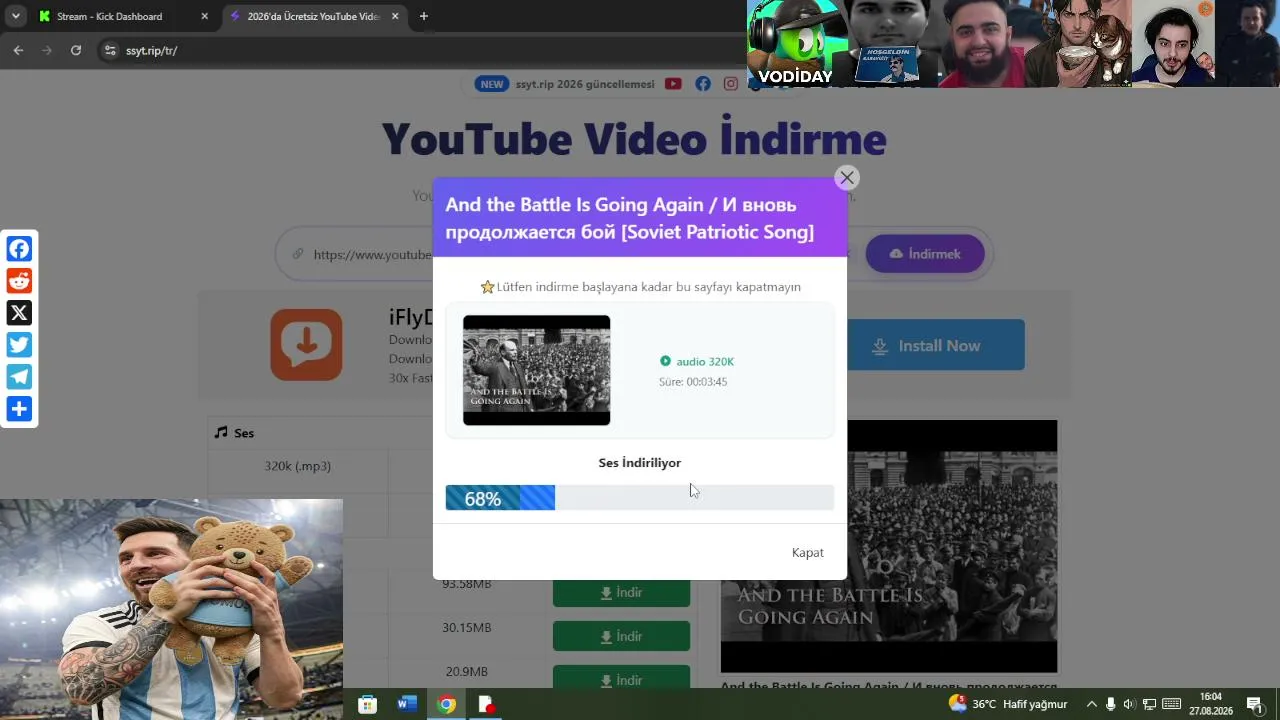Screen dimensions: 1280x720
Task: Share page via X sidebar icon
Action: [x=19, y=313]
